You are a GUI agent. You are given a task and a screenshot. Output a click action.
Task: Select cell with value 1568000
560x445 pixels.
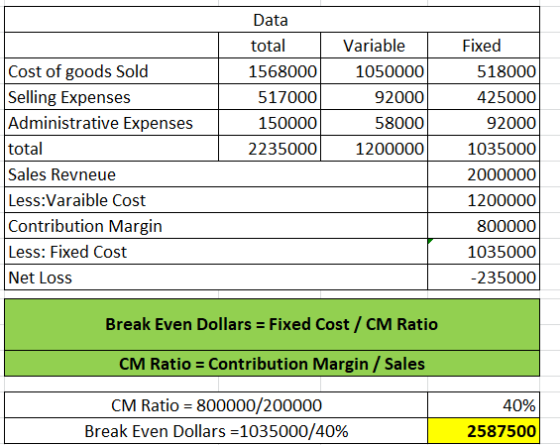tap(270, 71)
